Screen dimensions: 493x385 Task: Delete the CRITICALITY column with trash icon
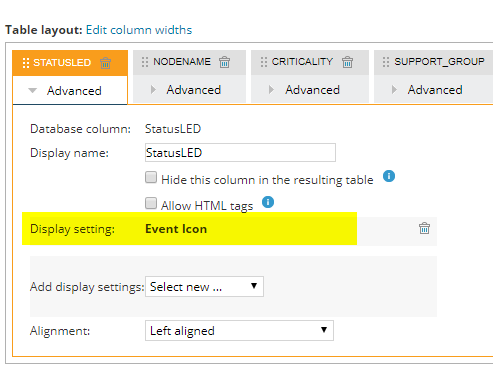click(x=347, y=62)
